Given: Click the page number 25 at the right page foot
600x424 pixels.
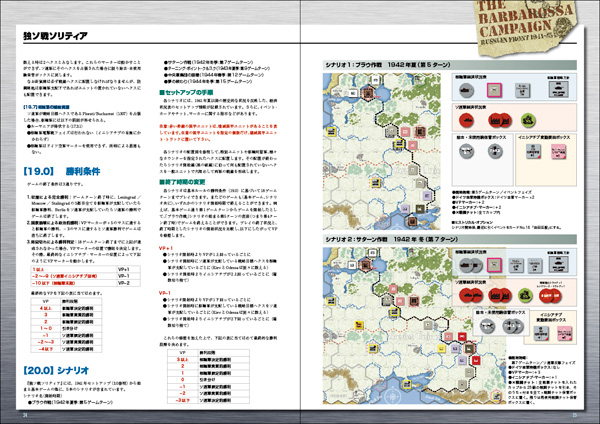Looking at the screenshot, I should coord(574,415).
